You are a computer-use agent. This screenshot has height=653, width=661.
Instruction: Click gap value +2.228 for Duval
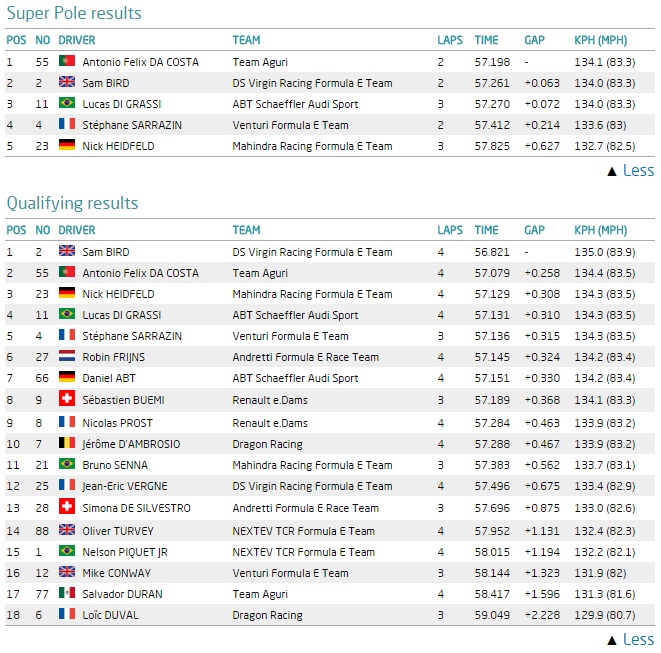coord(542,615)
